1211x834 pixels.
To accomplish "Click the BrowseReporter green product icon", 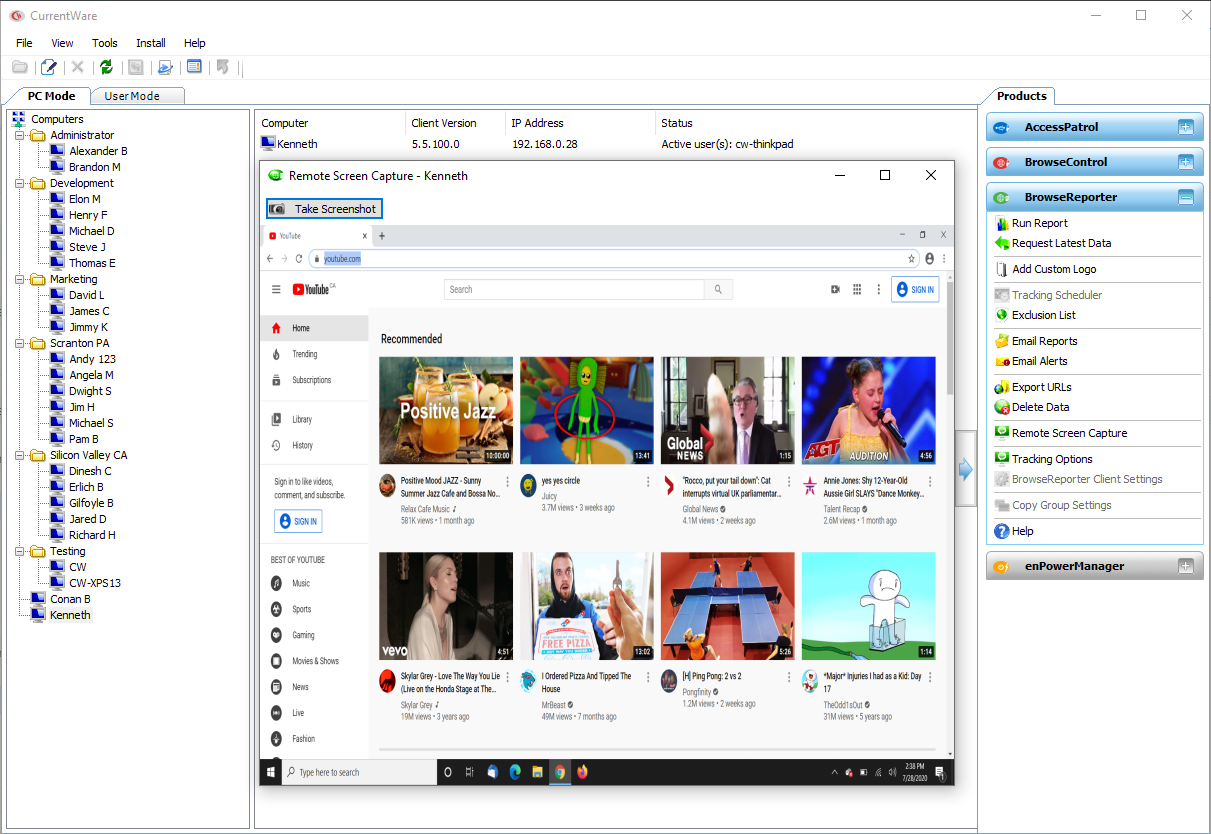I will 1001,198.
